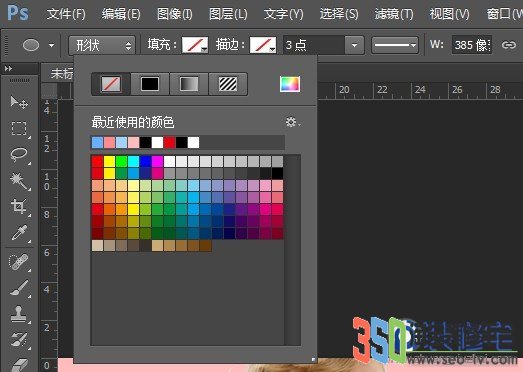Select the Magic Wand tool
523x372 pixels.
[19, 180]
